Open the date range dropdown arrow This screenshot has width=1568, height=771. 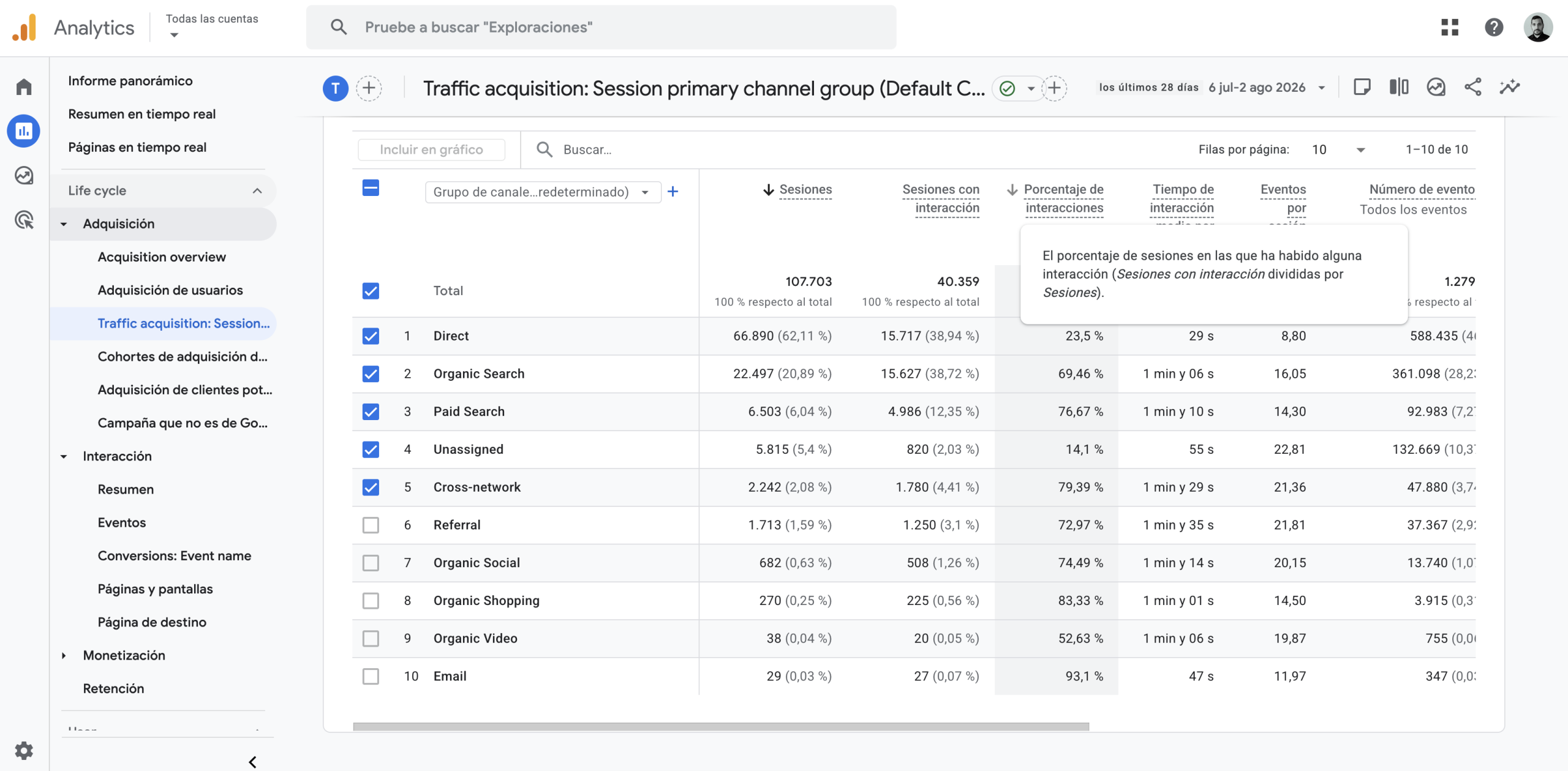[x=1322, y=88]
